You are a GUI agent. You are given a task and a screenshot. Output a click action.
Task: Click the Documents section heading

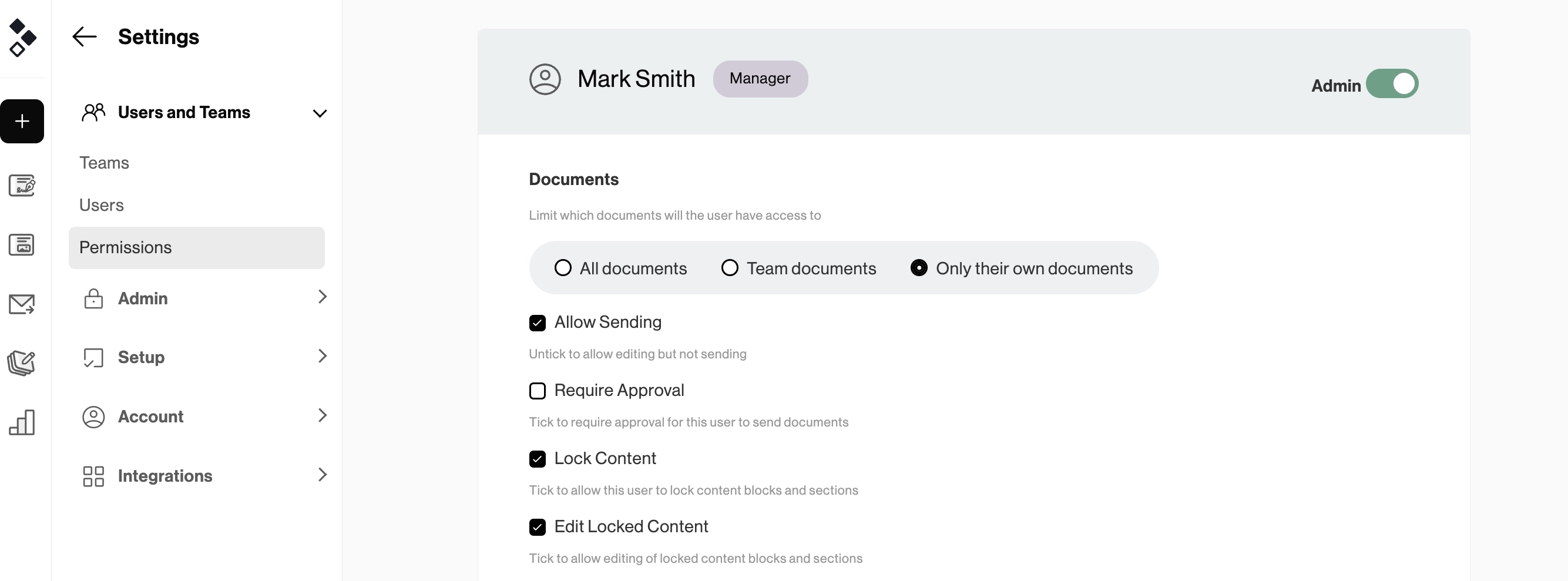(573, 180)
